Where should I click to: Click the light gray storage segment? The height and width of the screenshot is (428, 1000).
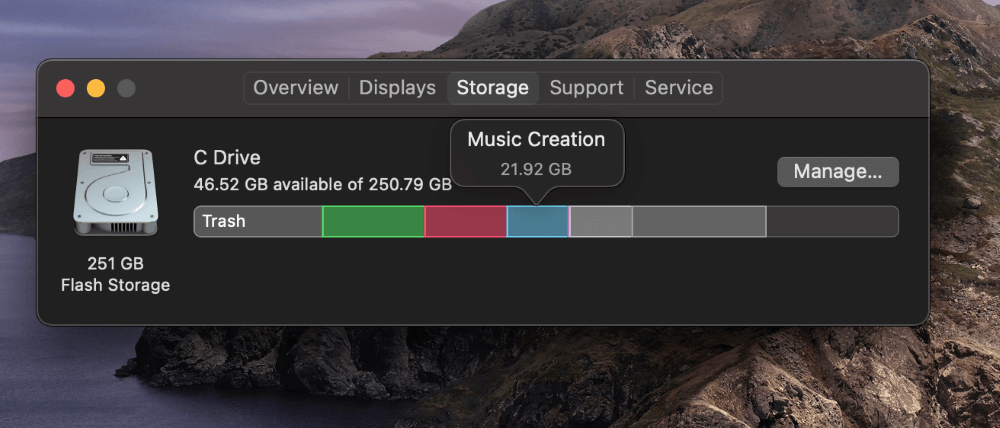[x=601, y=221]
